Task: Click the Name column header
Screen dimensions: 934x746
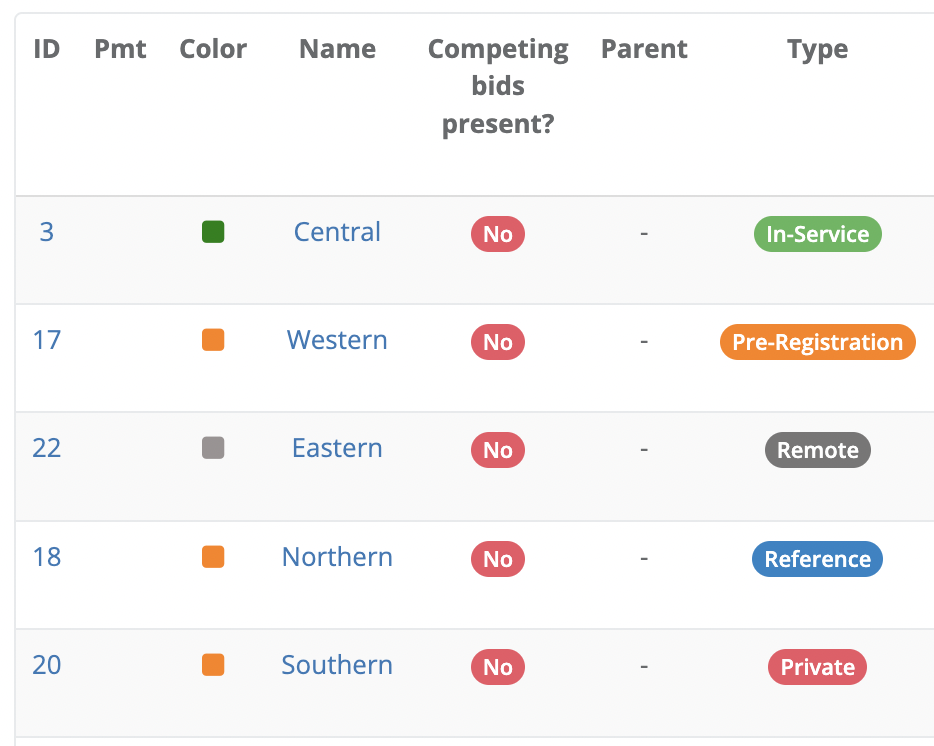Action: pos(337,49)
